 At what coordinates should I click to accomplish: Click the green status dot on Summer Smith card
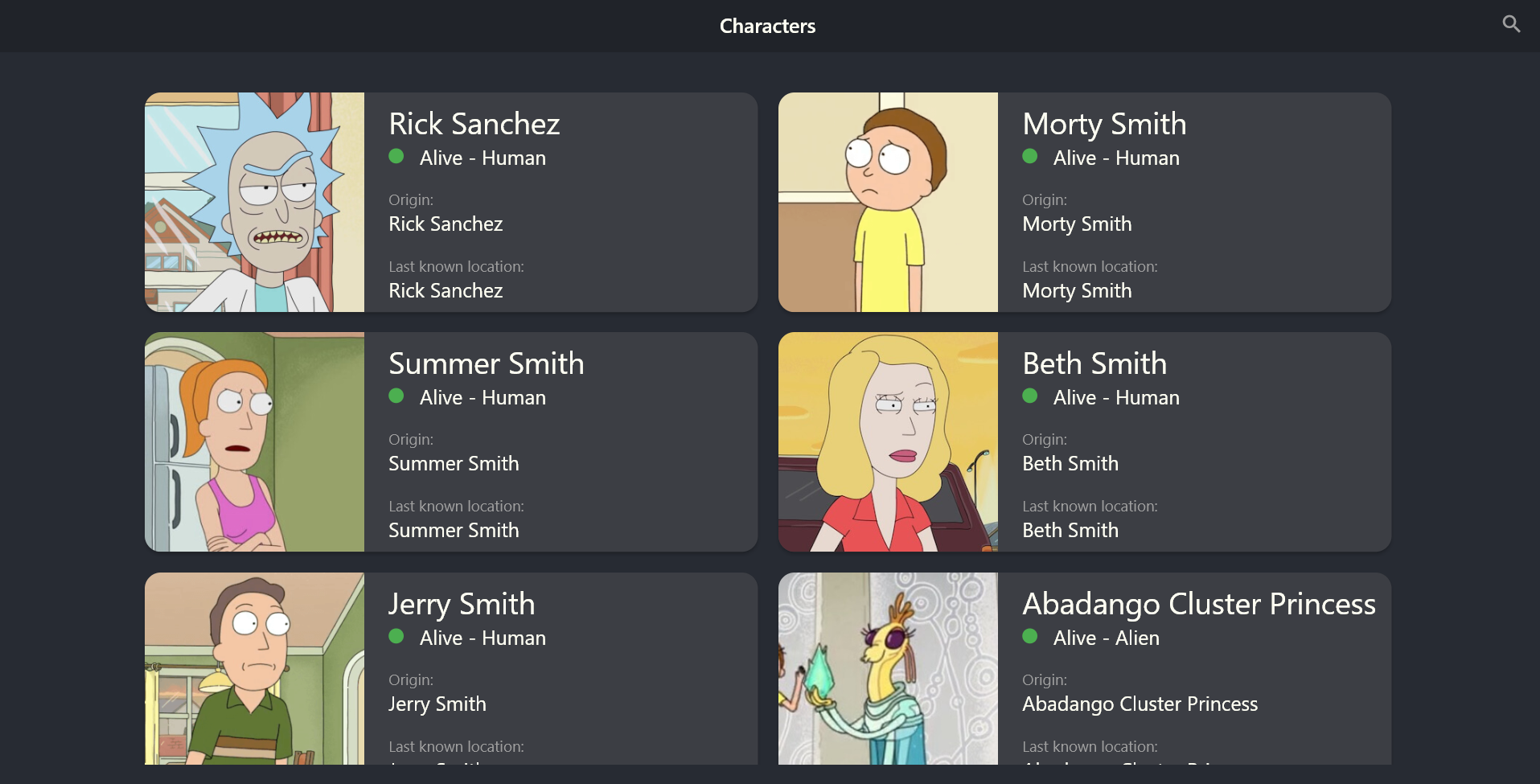(x=396, y=396)
